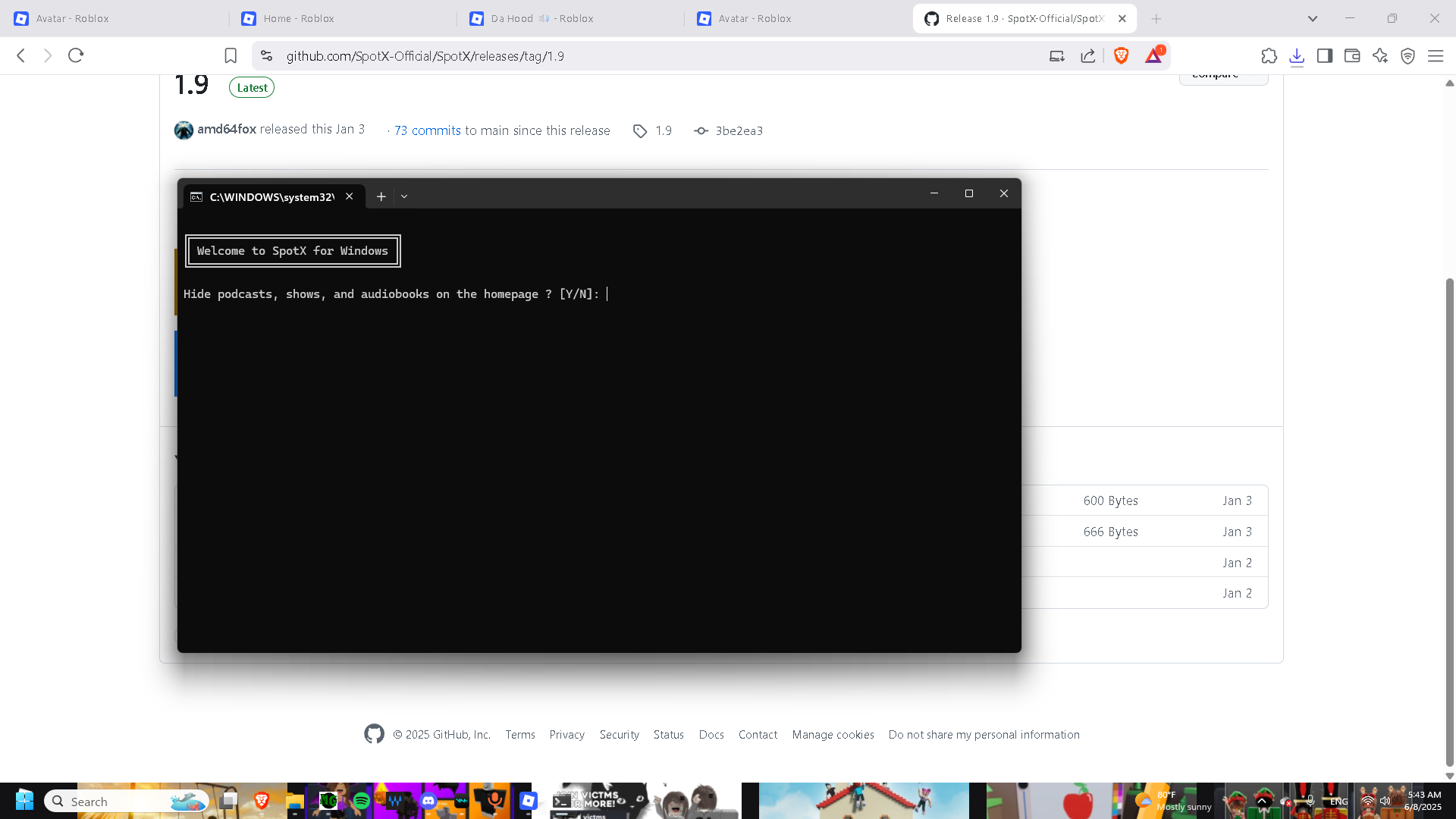Image resolution: width=1456 pixels, height=819 pixels.
Task: Open Privacy footer link
Action: (567, 735)
